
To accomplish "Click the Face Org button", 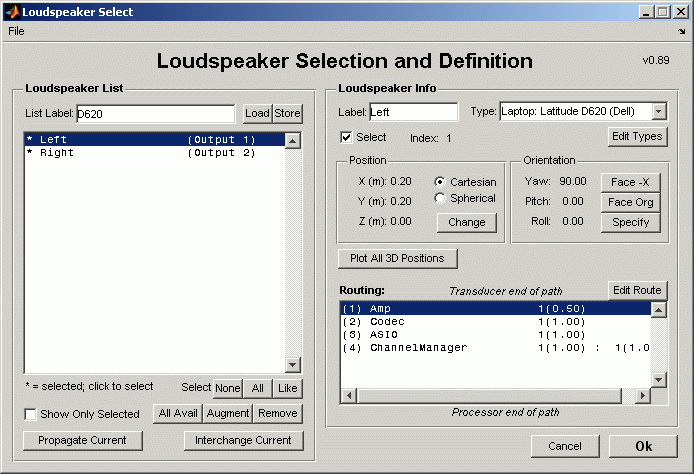I will 630,202.
